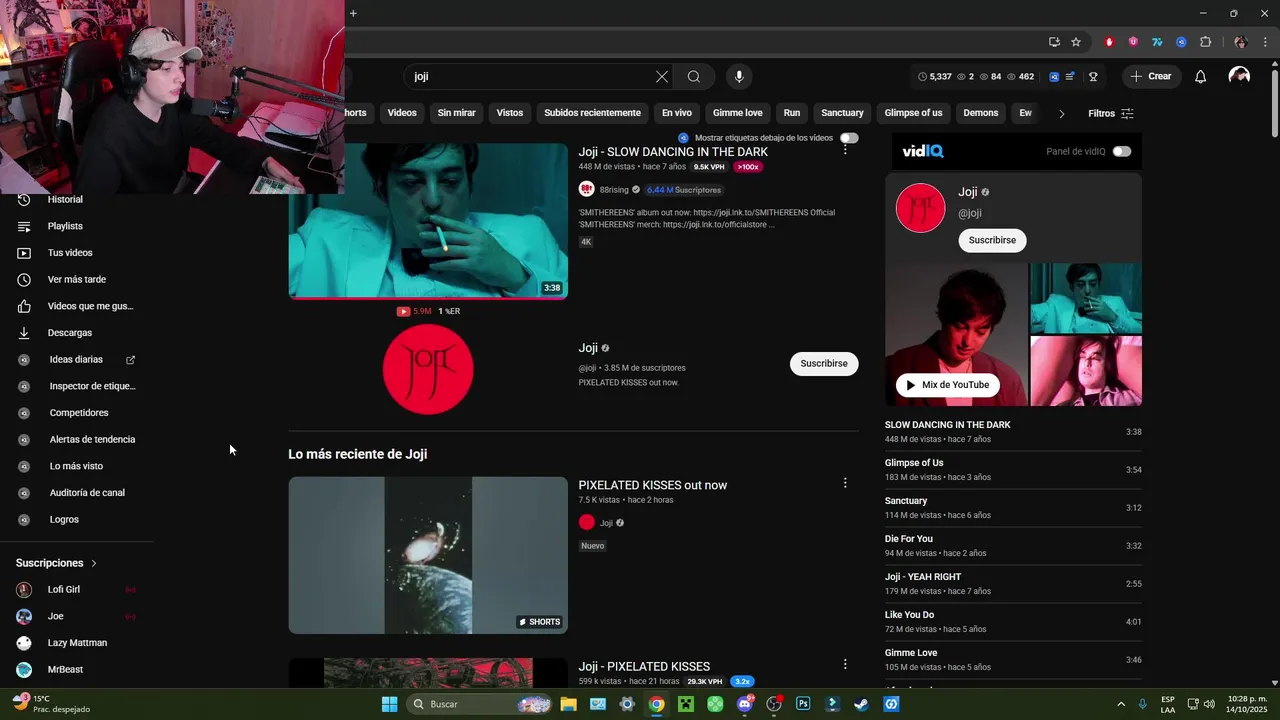Select the Subidos recientemente chip
This screenshot has width=1280, height=720.
pos(592,113)
